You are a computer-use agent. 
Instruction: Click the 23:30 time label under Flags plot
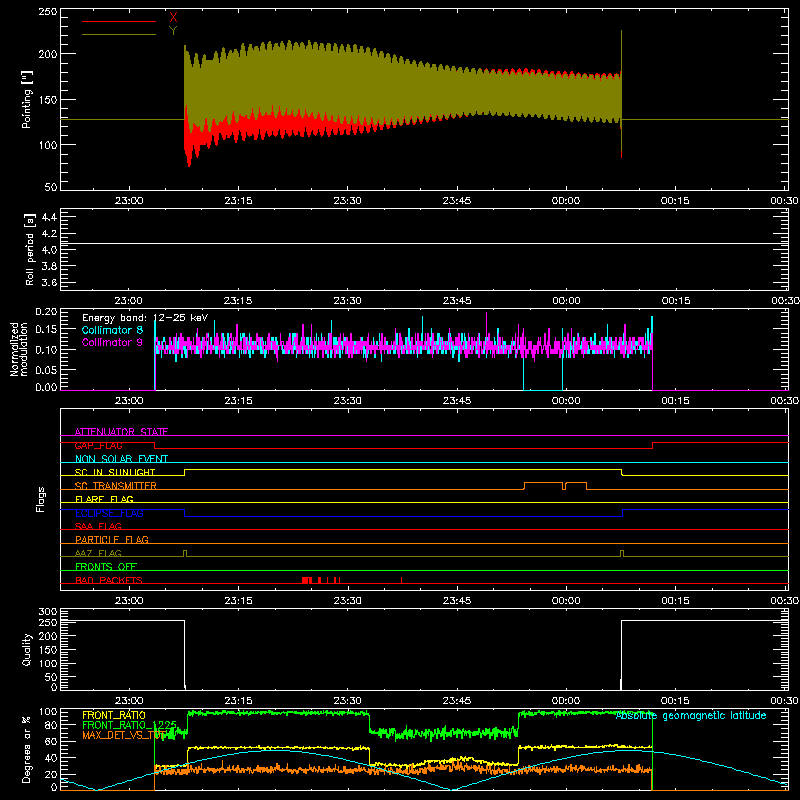(x=347, y=601)
